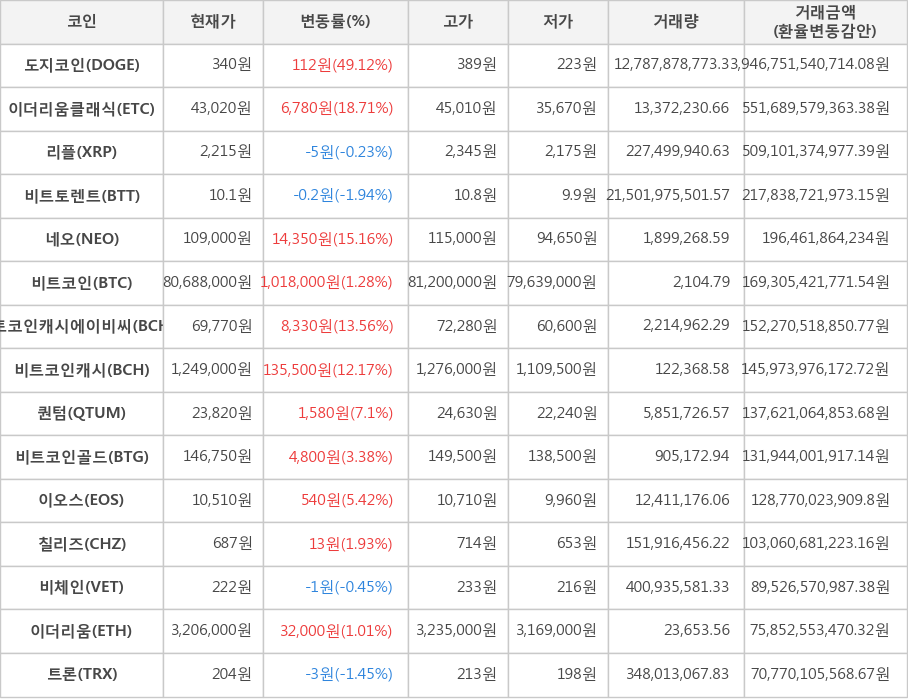Click the 저가 column header
Image resolution: width=908 pixels, height=700 pixels.
[558, 21]
